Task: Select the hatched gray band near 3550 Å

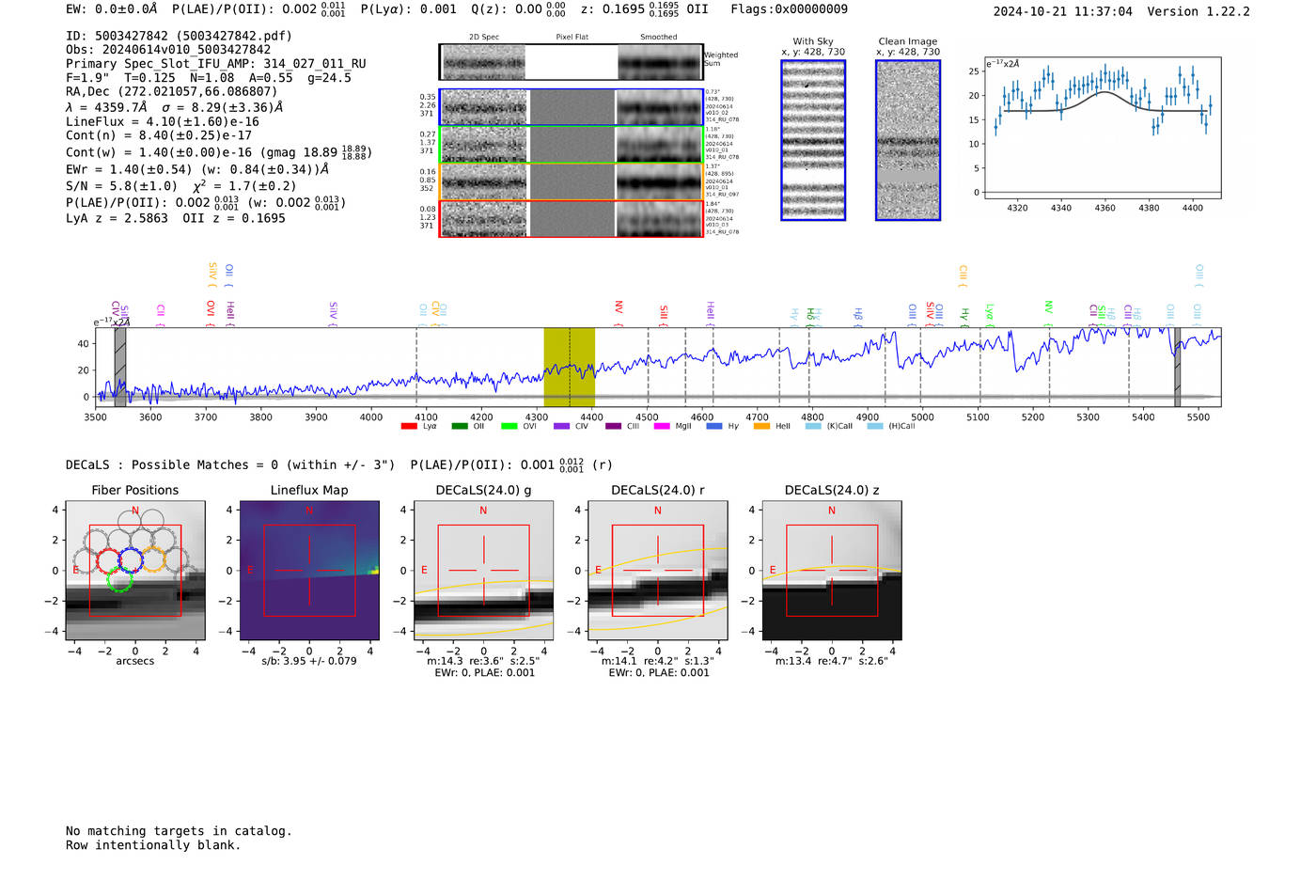Action: point(120,367)
